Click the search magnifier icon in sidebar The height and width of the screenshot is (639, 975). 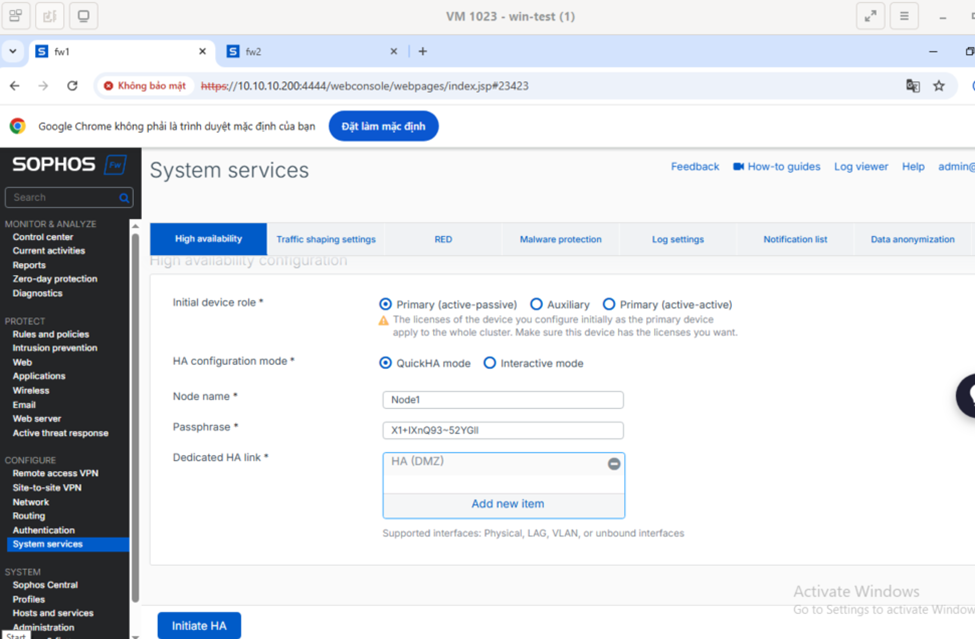(x=125, y=198)
